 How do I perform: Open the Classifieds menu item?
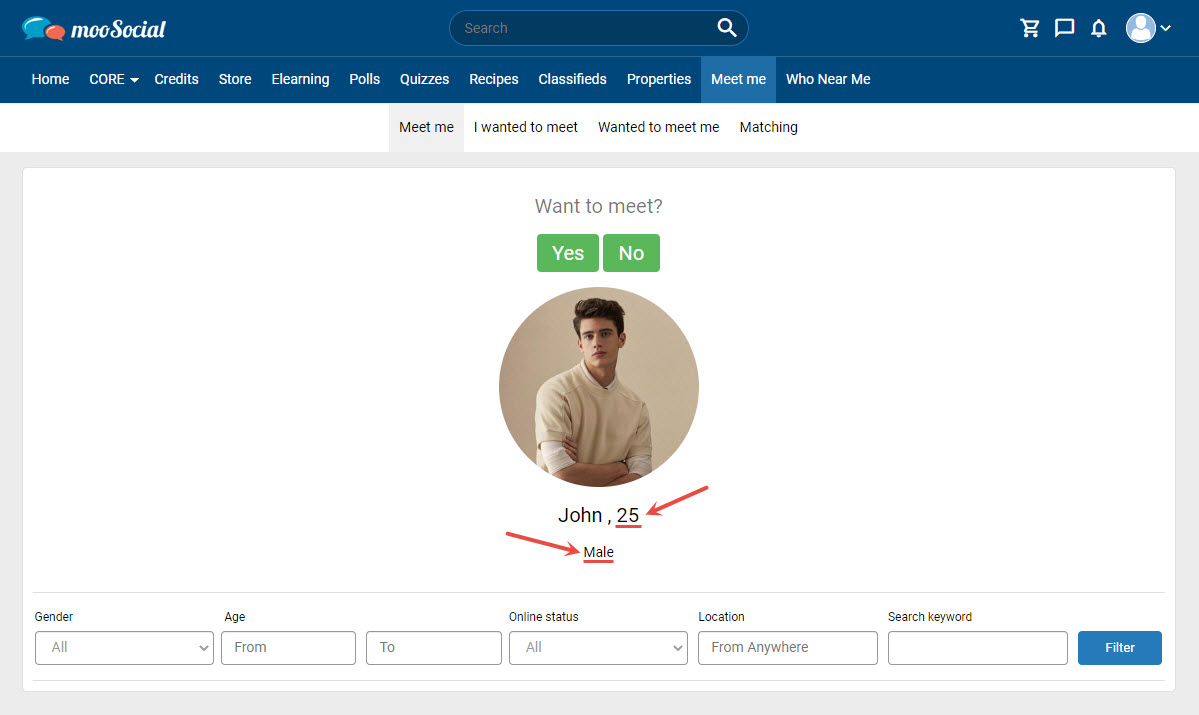tap(573, 80)
